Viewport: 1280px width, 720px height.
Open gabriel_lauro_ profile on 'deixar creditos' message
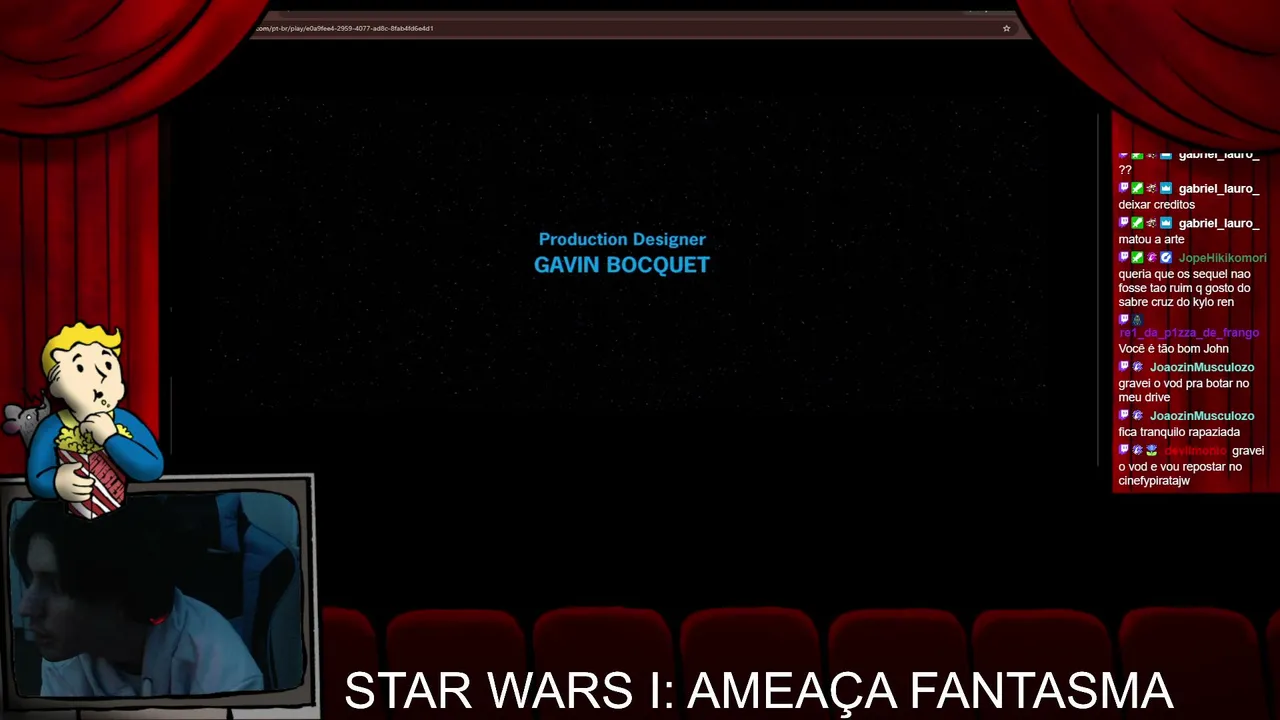pos(1218,189)
